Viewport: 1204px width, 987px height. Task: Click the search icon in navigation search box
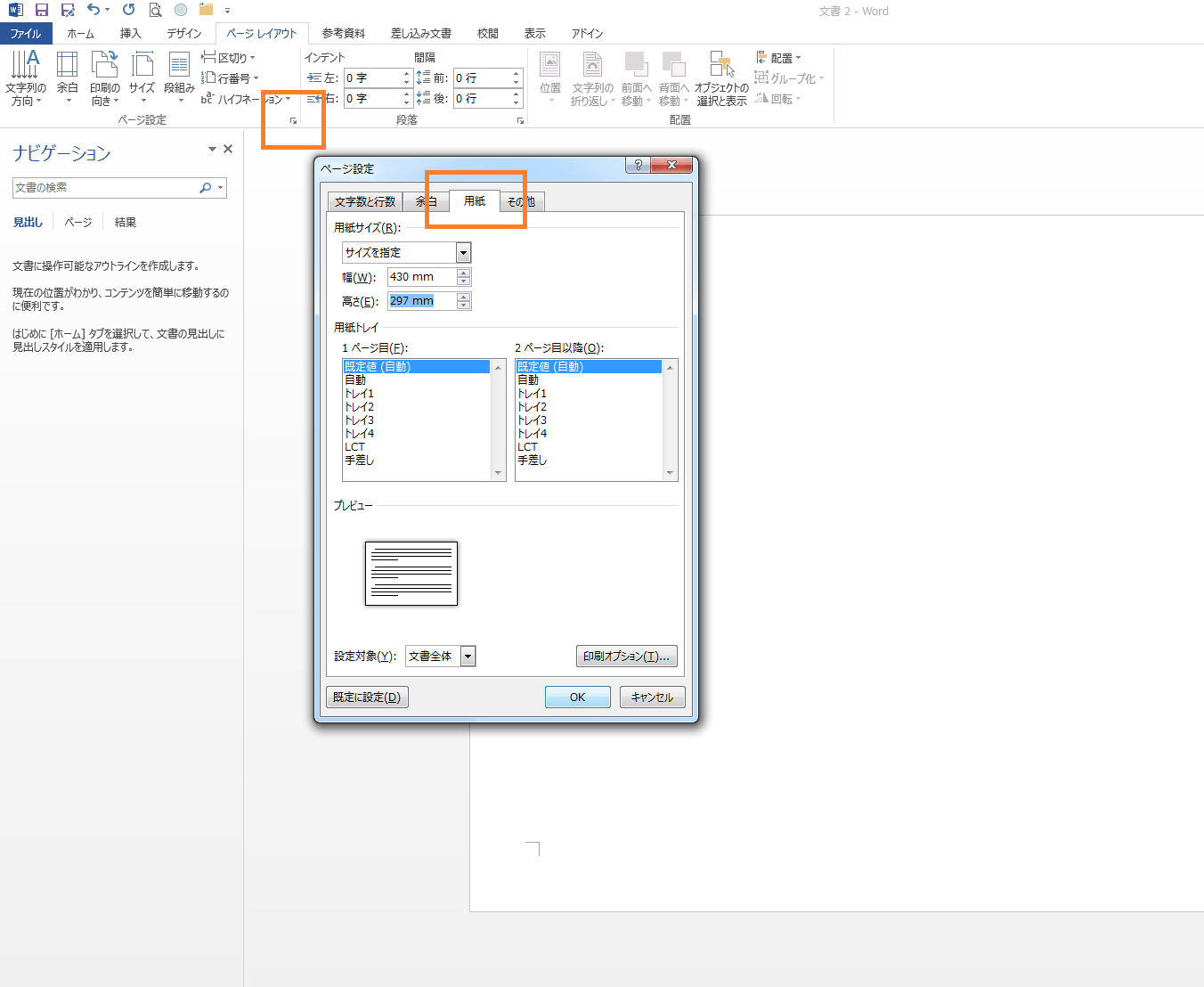point(206,187)
